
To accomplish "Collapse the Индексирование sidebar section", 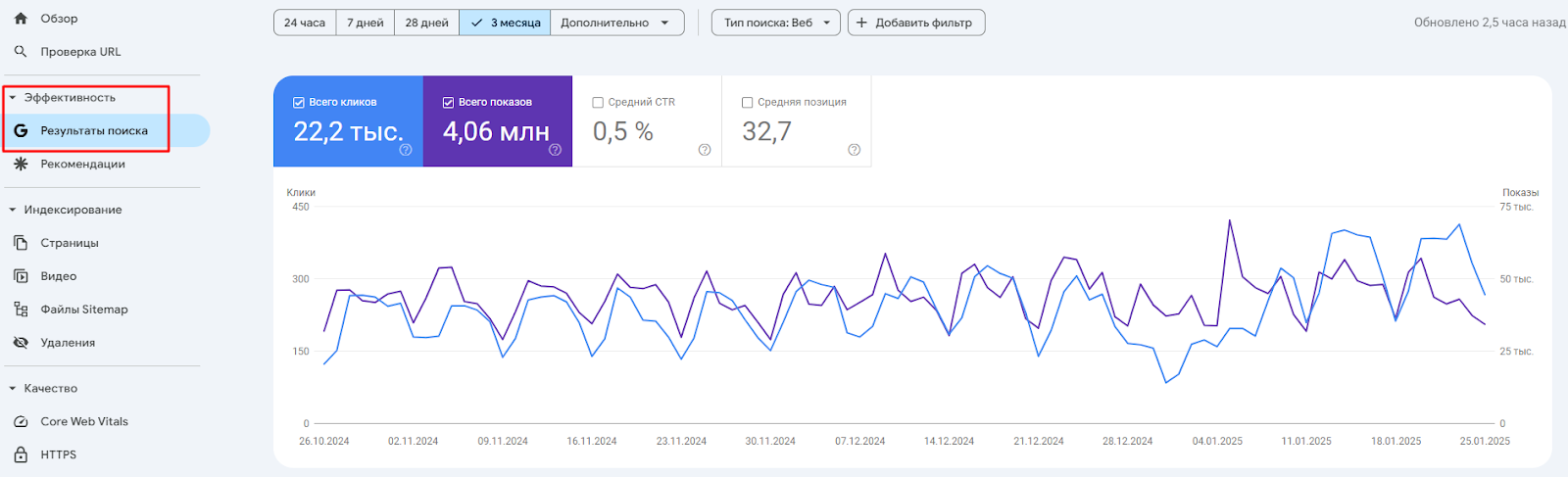I will (x=13, y=210).
